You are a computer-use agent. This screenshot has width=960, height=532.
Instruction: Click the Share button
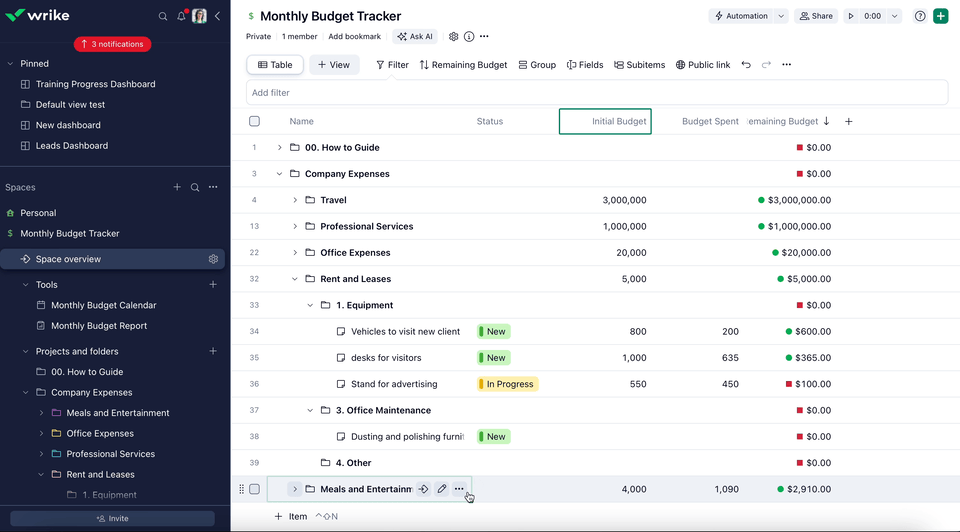tap(816, 16)
